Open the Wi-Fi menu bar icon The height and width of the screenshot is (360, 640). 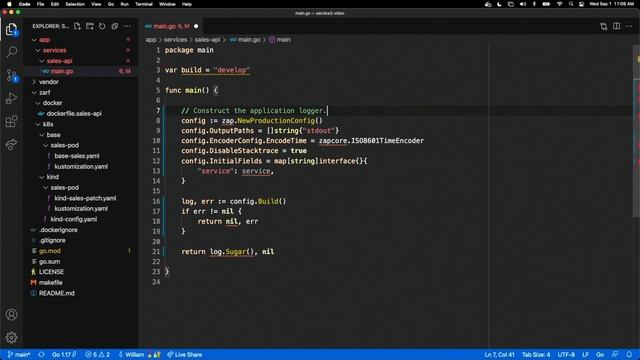tap(560, 4)
